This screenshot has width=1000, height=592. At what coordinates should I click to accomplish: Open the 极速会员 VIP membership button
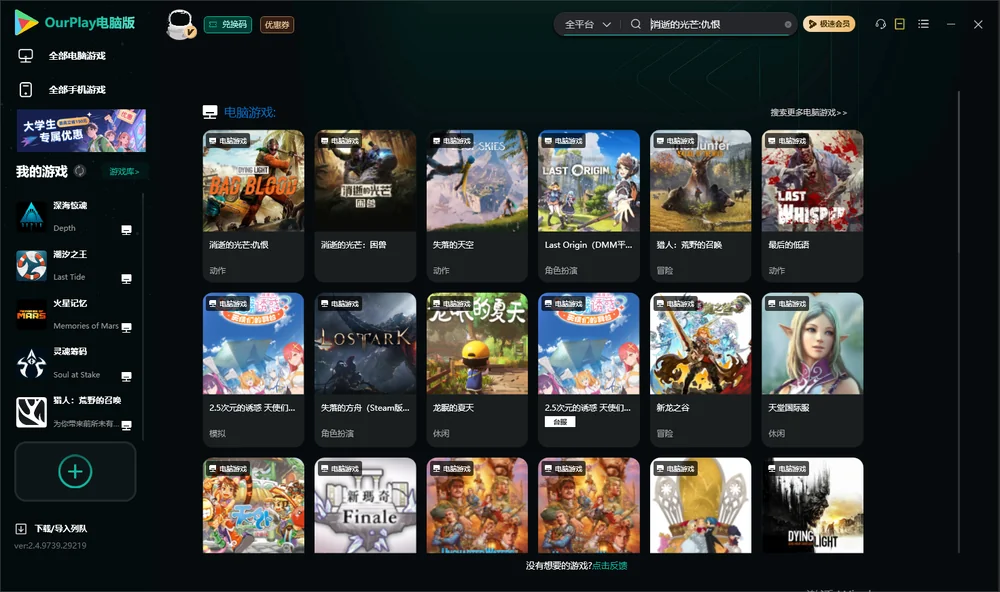(x=828, y=24)
